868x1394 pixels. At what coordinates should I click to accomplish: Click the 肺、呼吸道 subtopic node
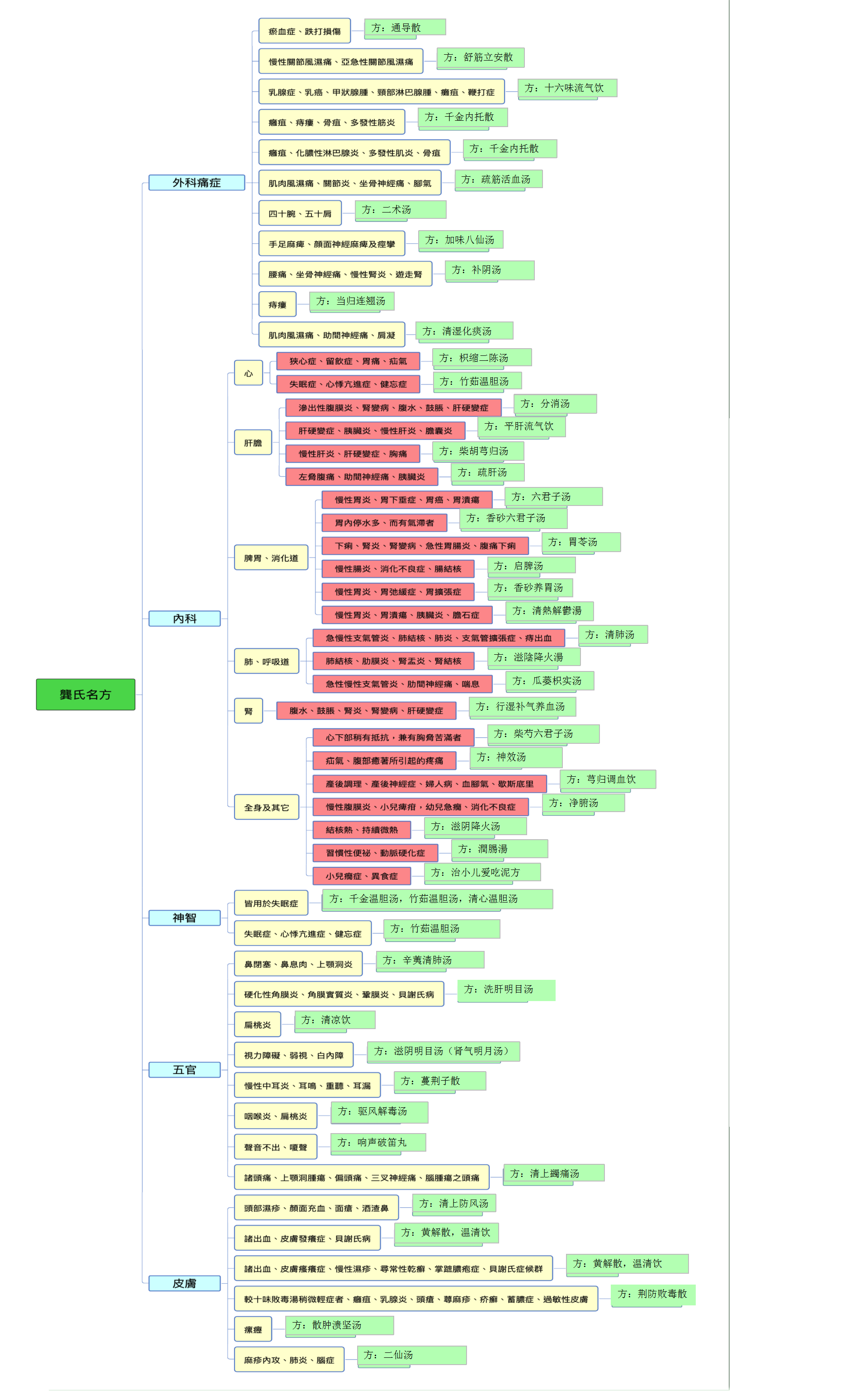coord(266,662)
